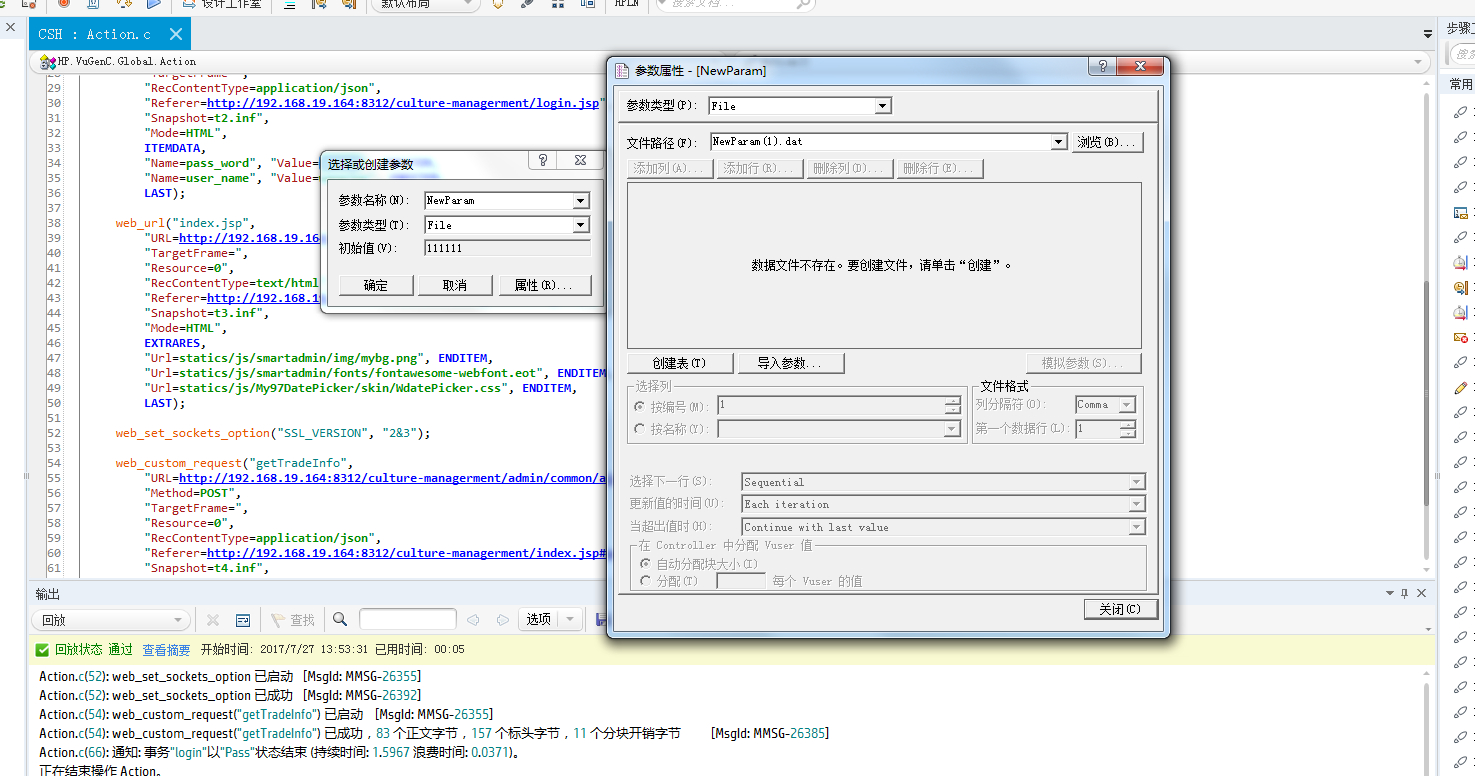The height and width of the screenshot is (776, 1475).
Task: Open the 选择下一行 Sequential dropdown
Action: pyautogui.click(x=1137, y=482)
